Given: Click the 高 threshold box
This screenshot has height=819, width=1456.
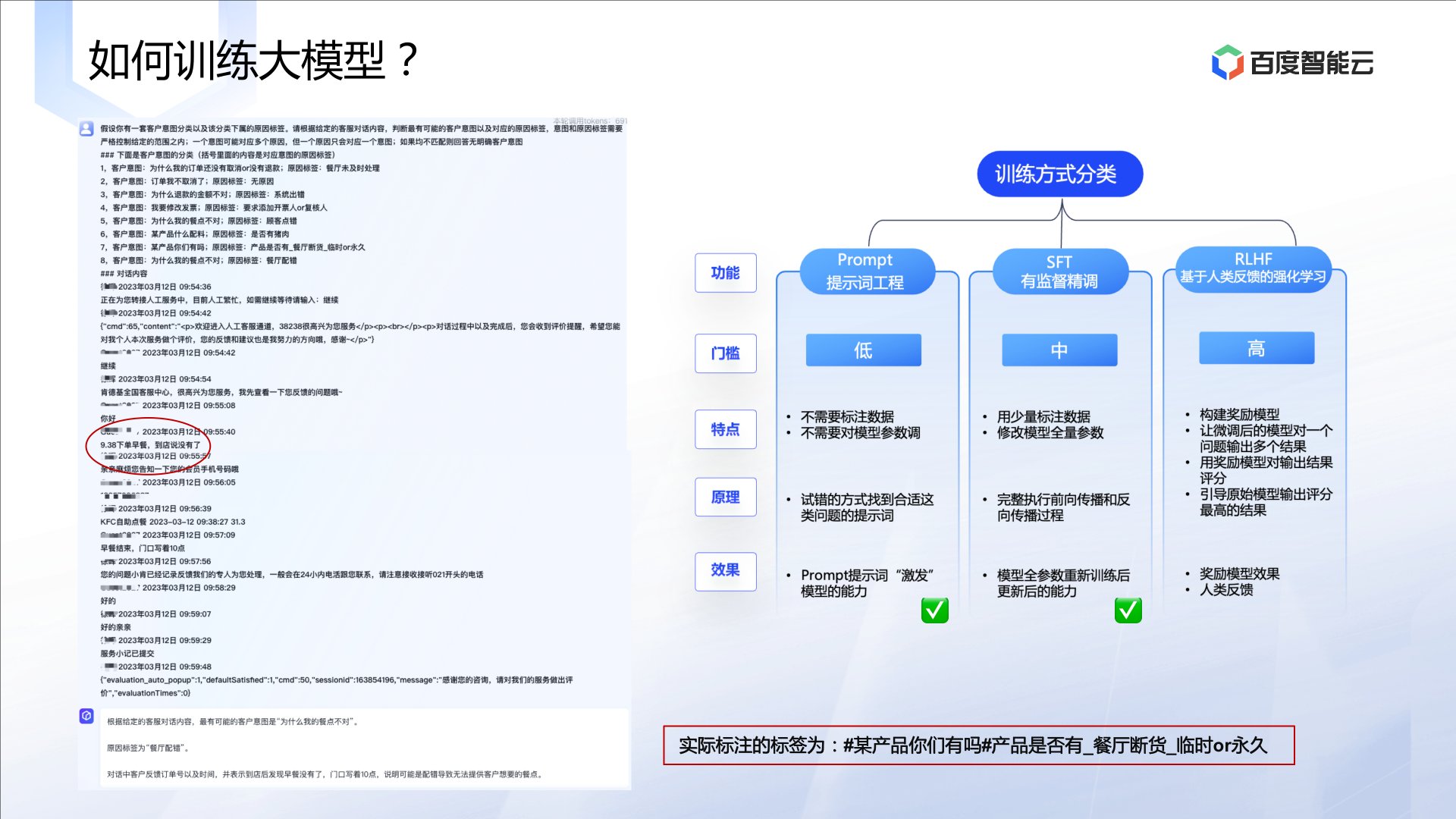Looking at the screenshot, I should 1257,348.
